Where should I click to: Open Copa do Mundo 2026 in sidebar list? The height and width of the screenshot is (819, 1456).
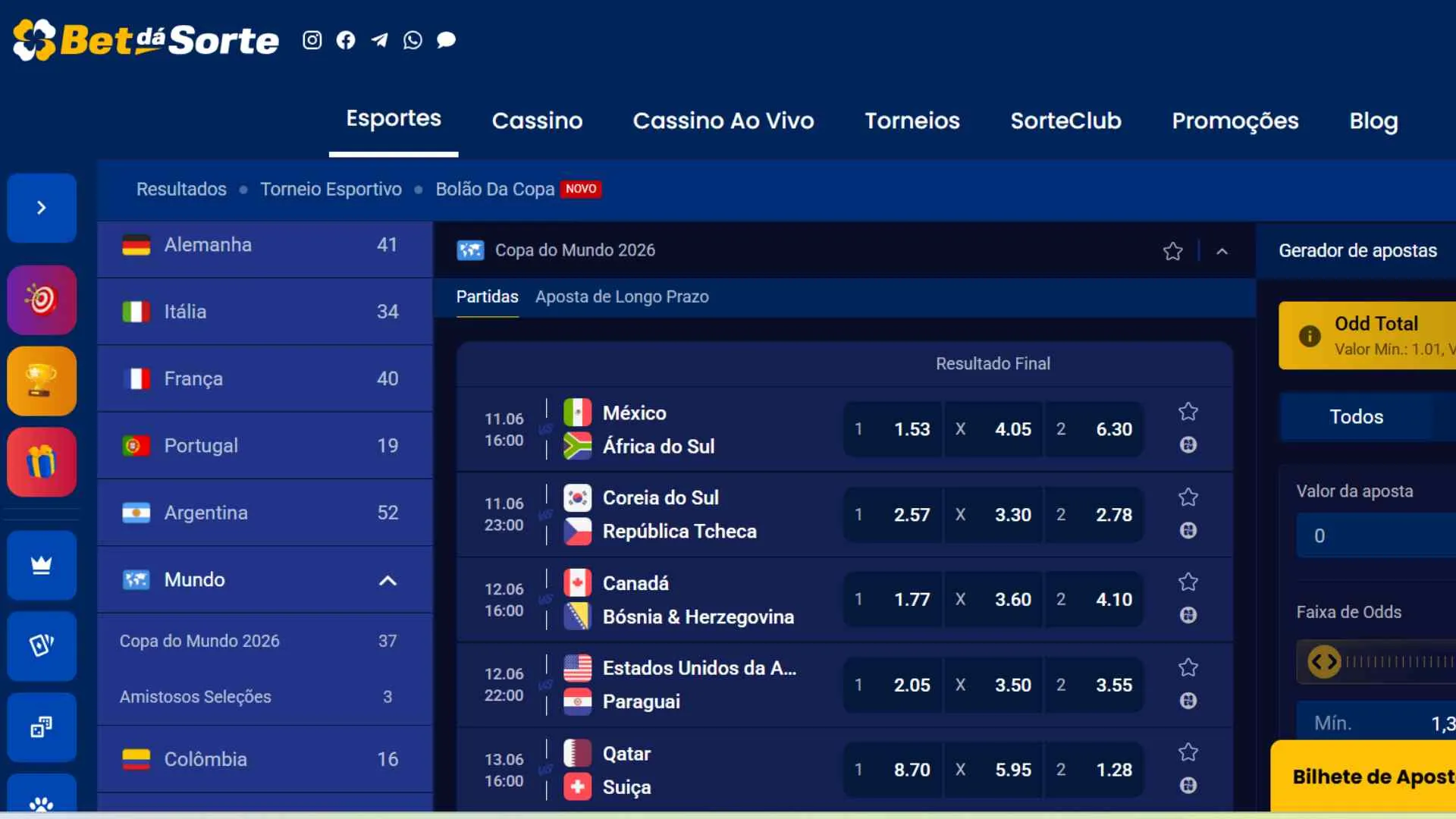[x=265, y=641]
